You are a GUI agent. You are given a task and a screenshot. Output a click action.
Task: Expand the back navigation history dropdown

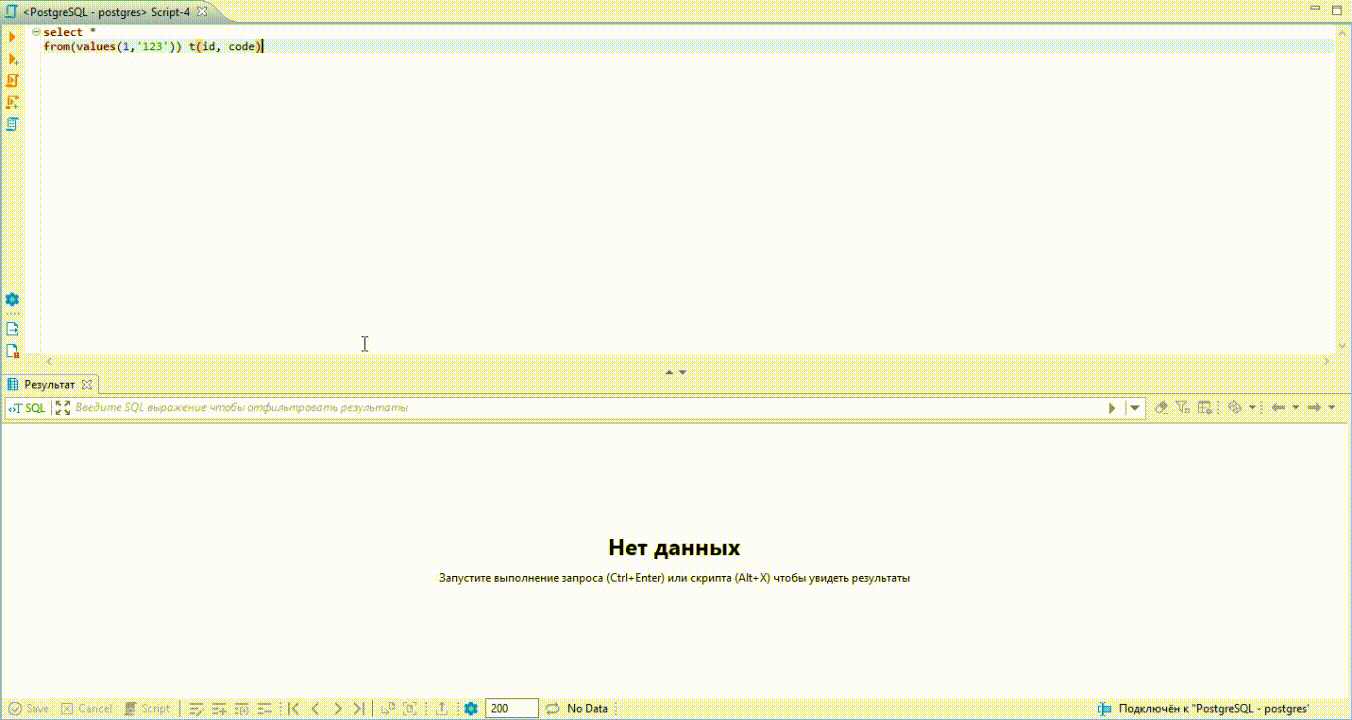point(1296,407)
